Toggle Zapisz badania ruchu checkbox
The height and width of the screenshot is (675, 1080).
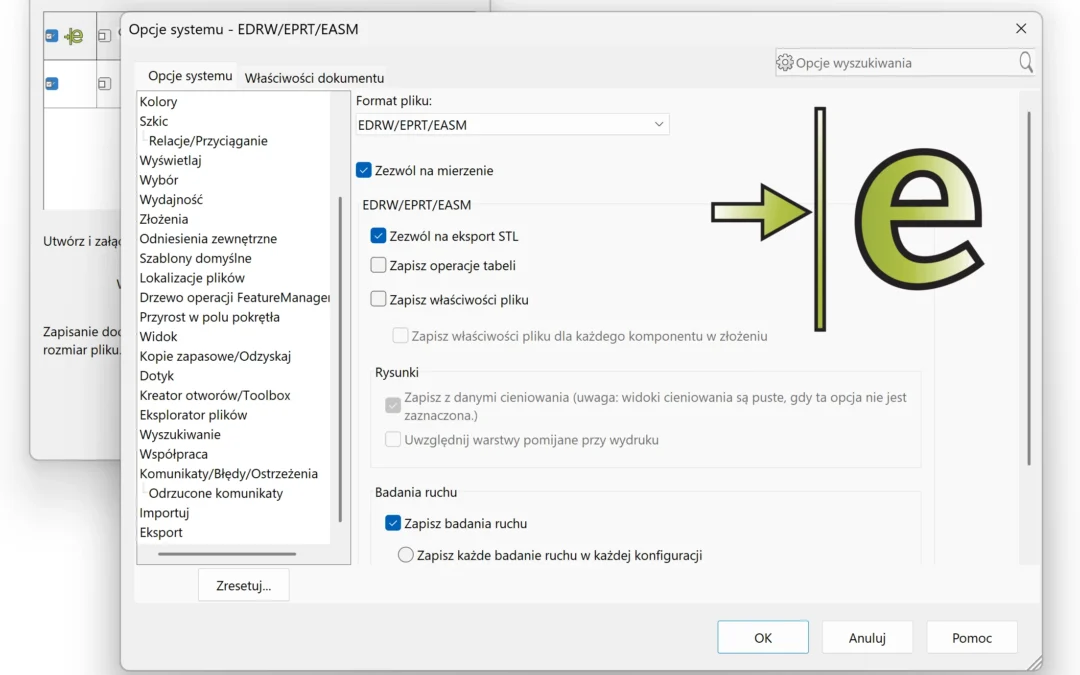pos(393,523)
